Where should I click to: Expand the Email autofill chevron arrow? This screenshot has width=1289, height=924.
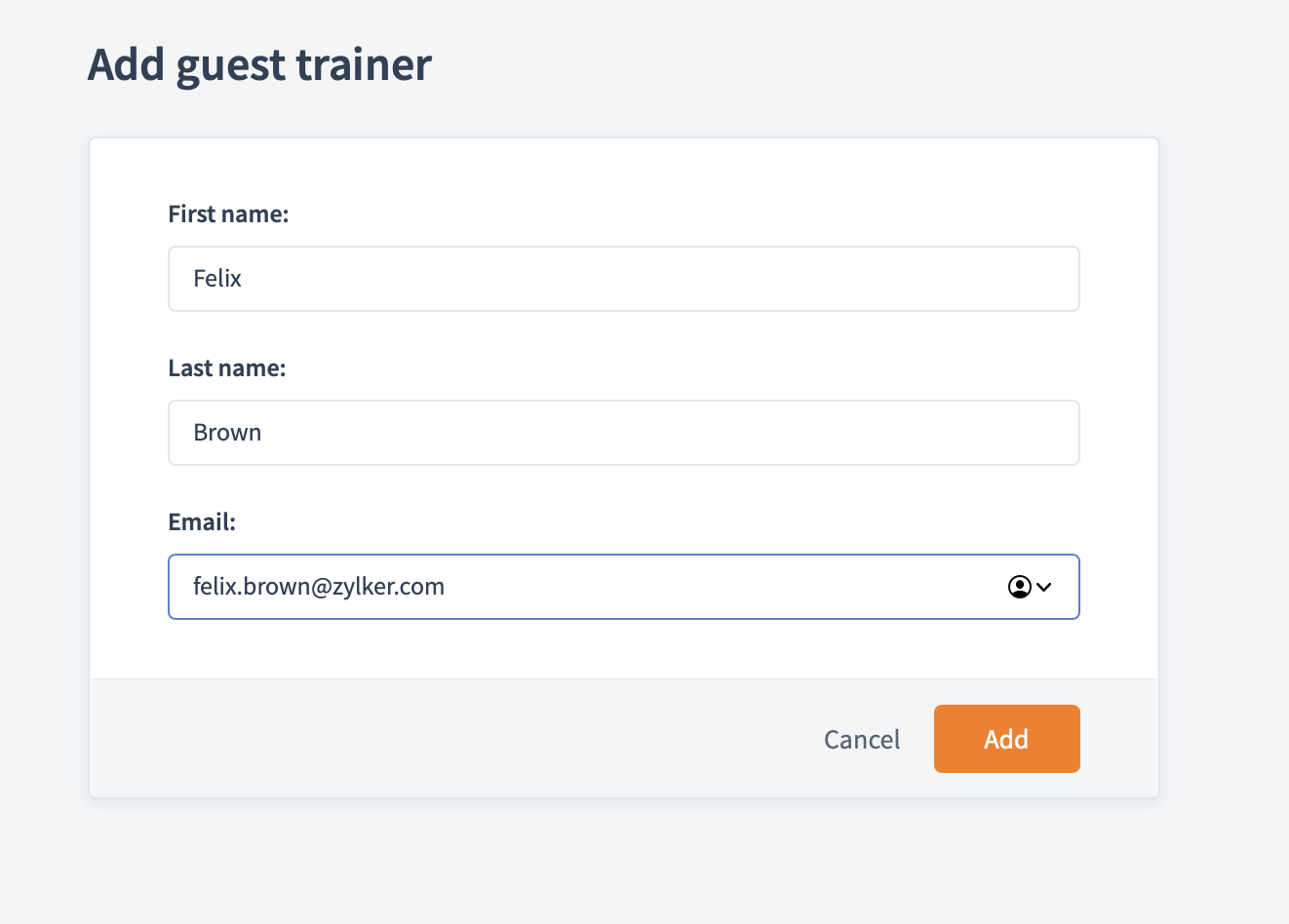click(x=1044, y=587)
